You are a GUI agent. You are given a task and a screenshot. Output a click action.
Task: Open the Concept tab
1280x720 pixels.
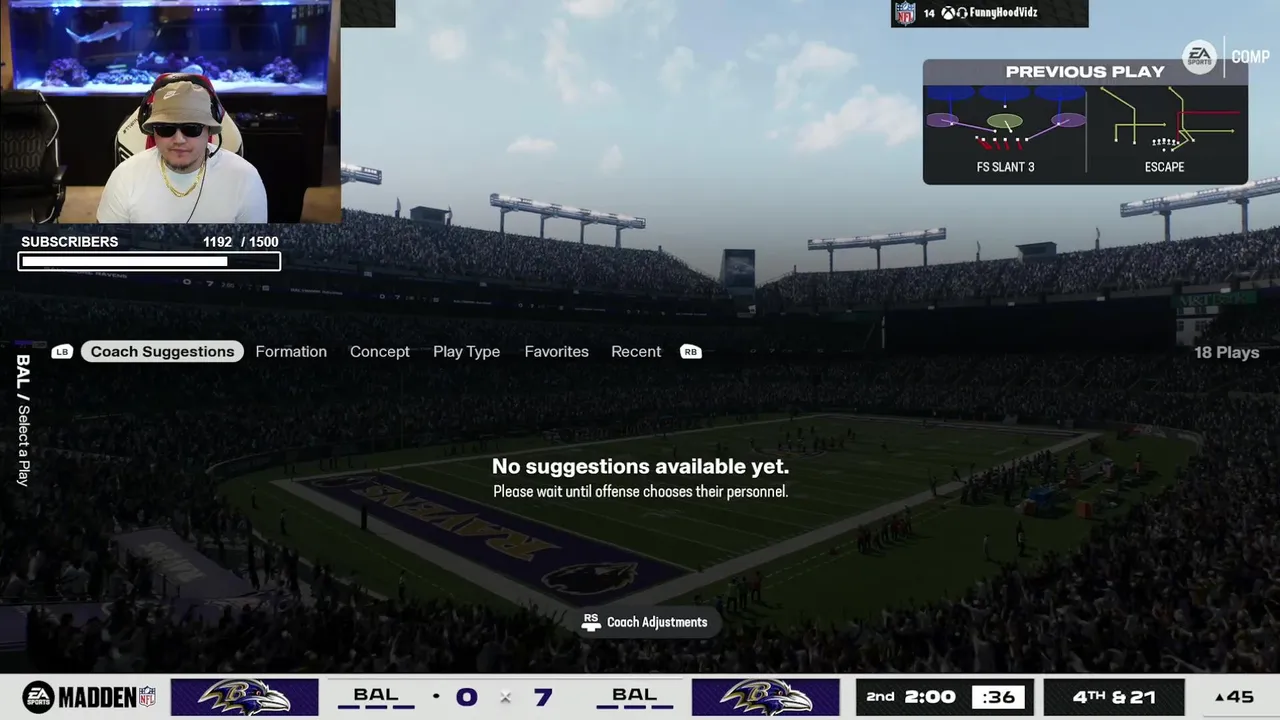(380, 352)
